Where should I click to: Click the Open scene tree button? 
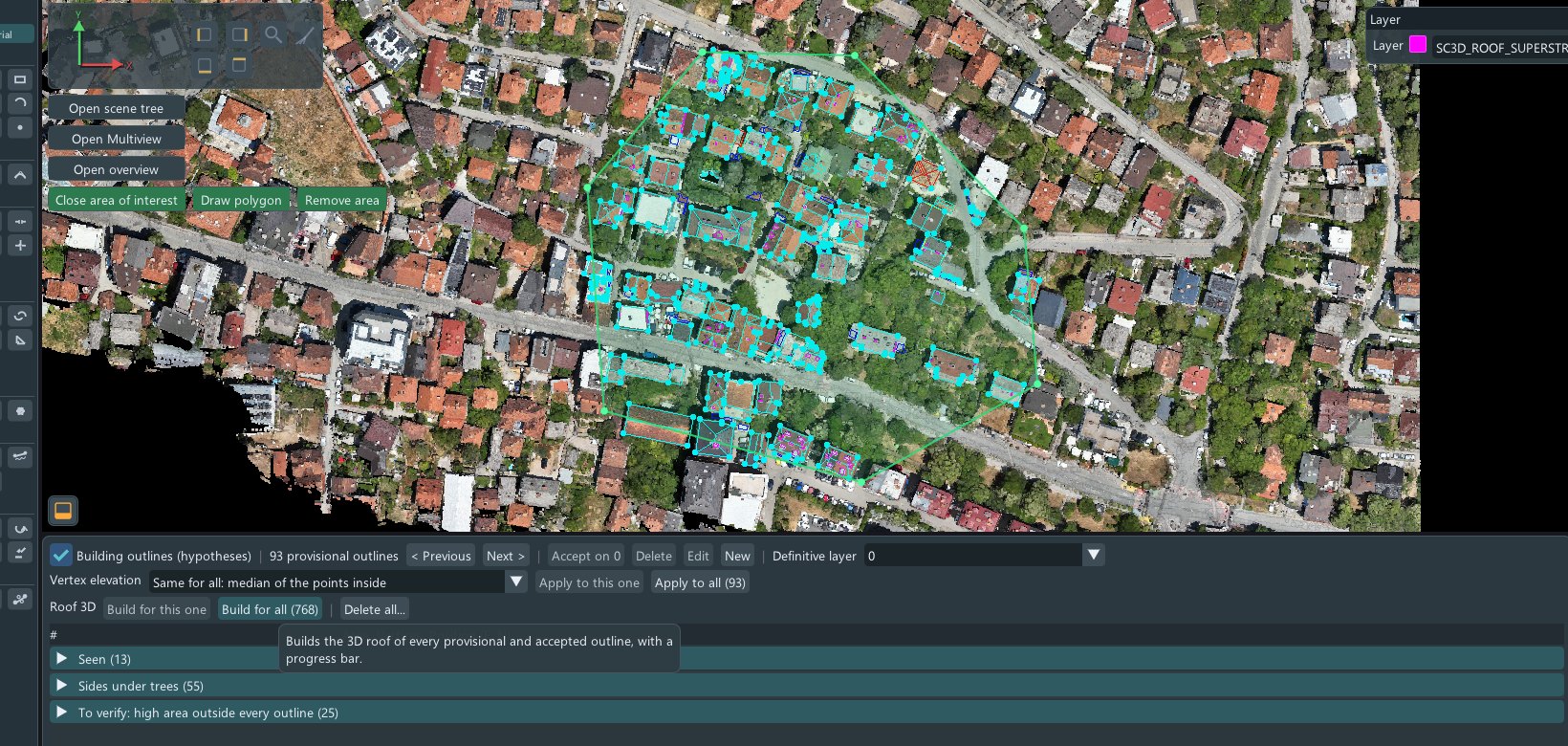click(x=116, y=108)
